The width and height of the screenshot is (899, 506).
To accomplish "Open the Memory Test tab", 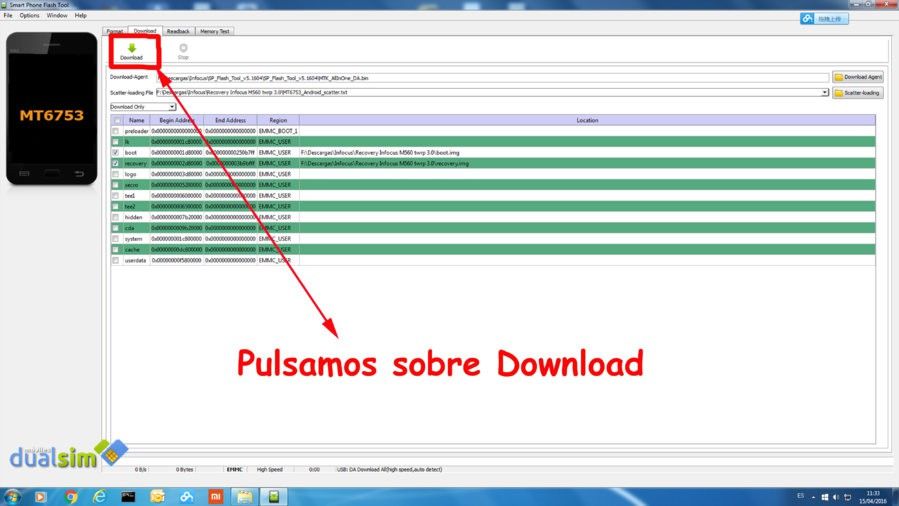I will click(x=214, y=31).
